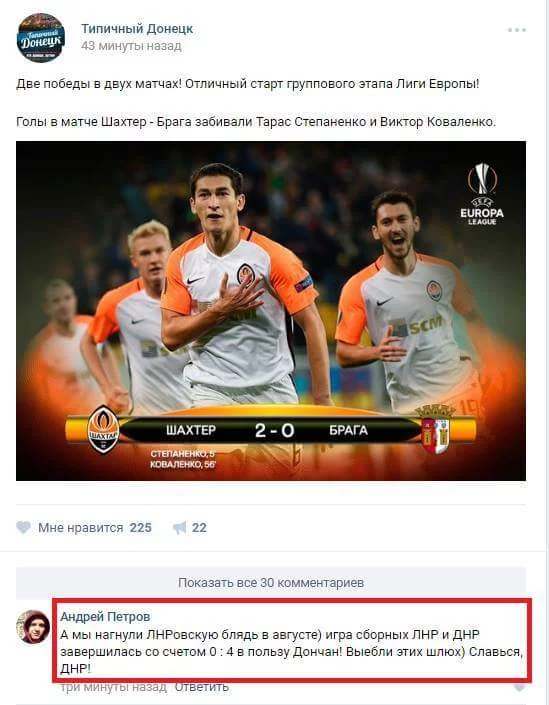549x705 pixels.
Task: Expand Показать все 30 комментариев
Action: 271,583
